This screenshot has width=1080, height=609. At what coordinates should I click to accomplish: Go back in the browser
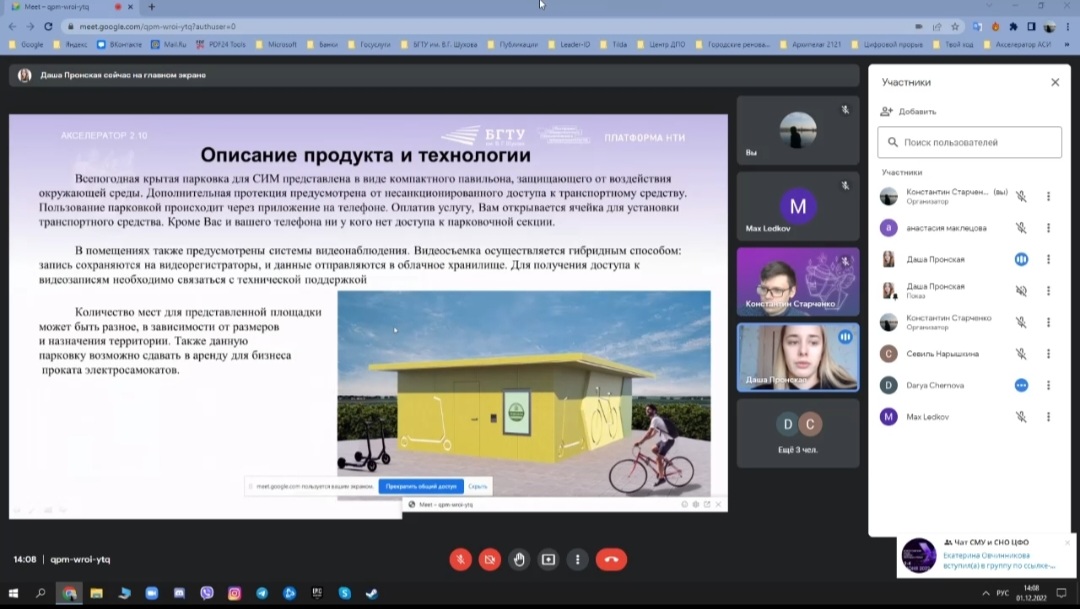[12, 26]
